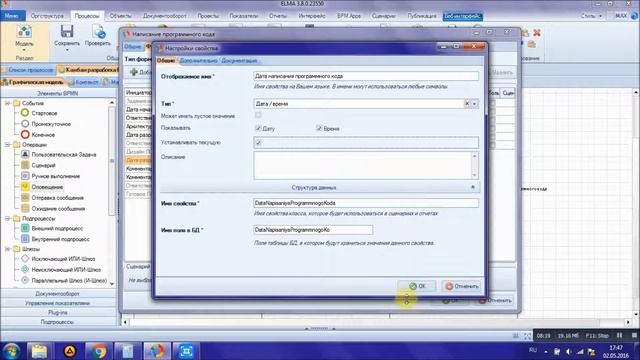Click the Имя поля в БД field
Screen dimensions: 640x360
click(x=313, y=230)
